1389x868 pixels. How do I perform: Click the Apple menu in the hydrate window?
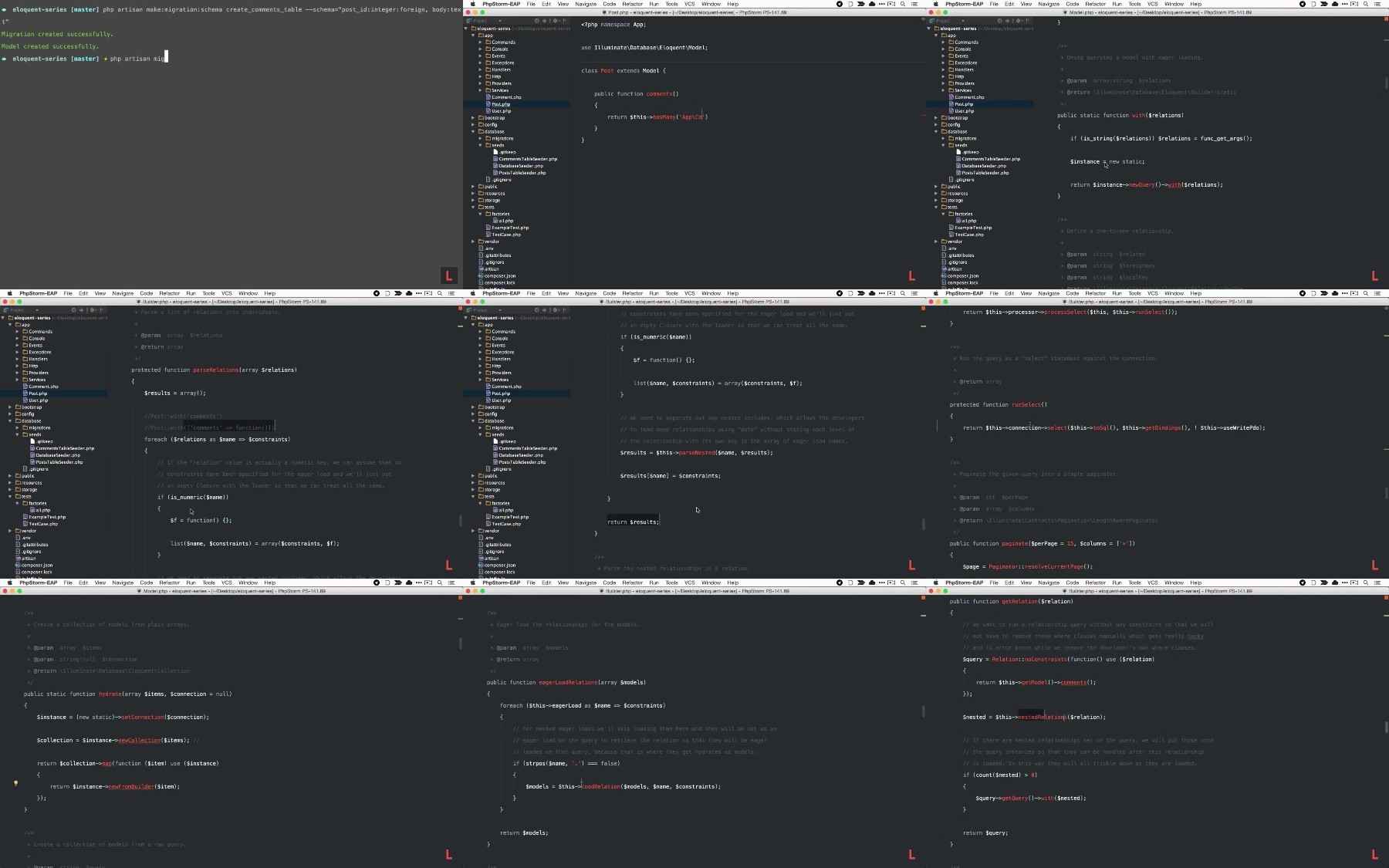[10, 583]
